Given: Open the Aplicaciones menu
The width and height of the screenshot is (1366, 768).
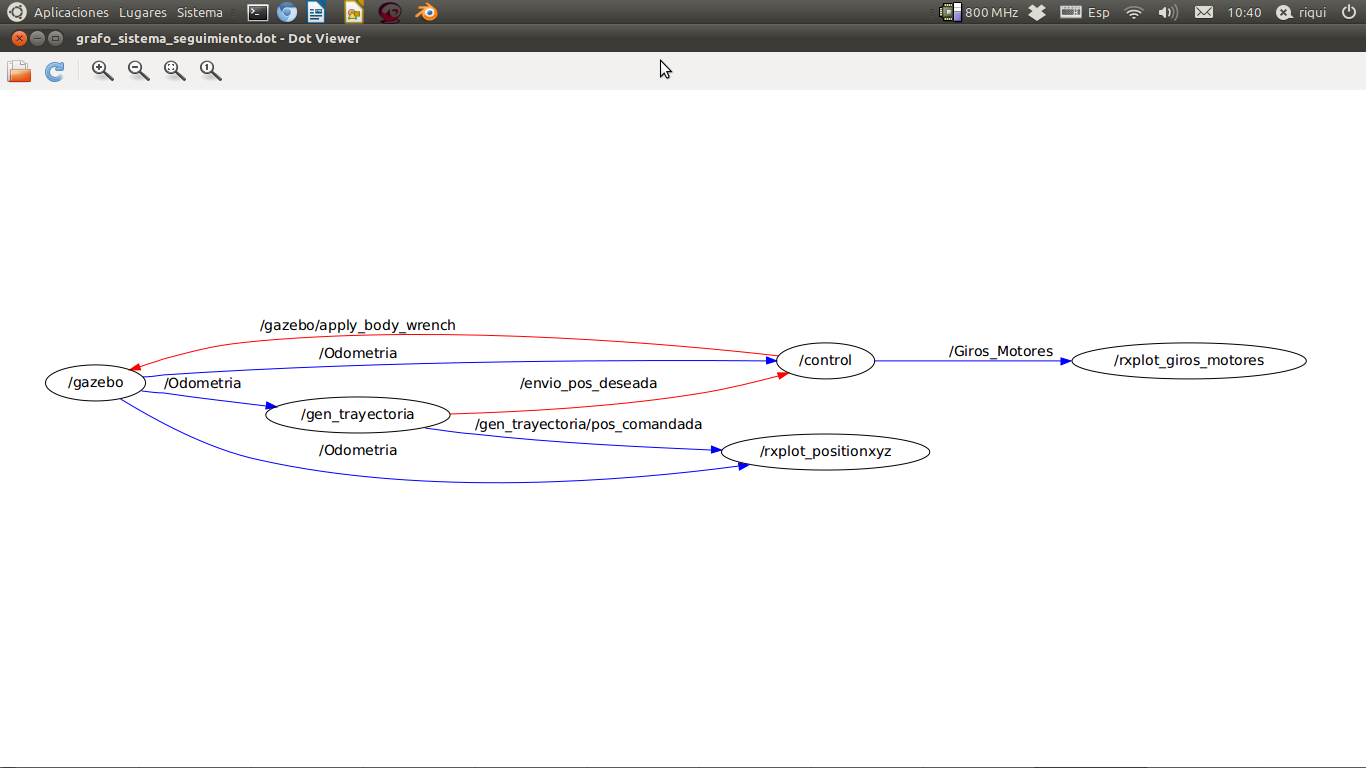Looking at the screenshot, I should pos(71,12).
